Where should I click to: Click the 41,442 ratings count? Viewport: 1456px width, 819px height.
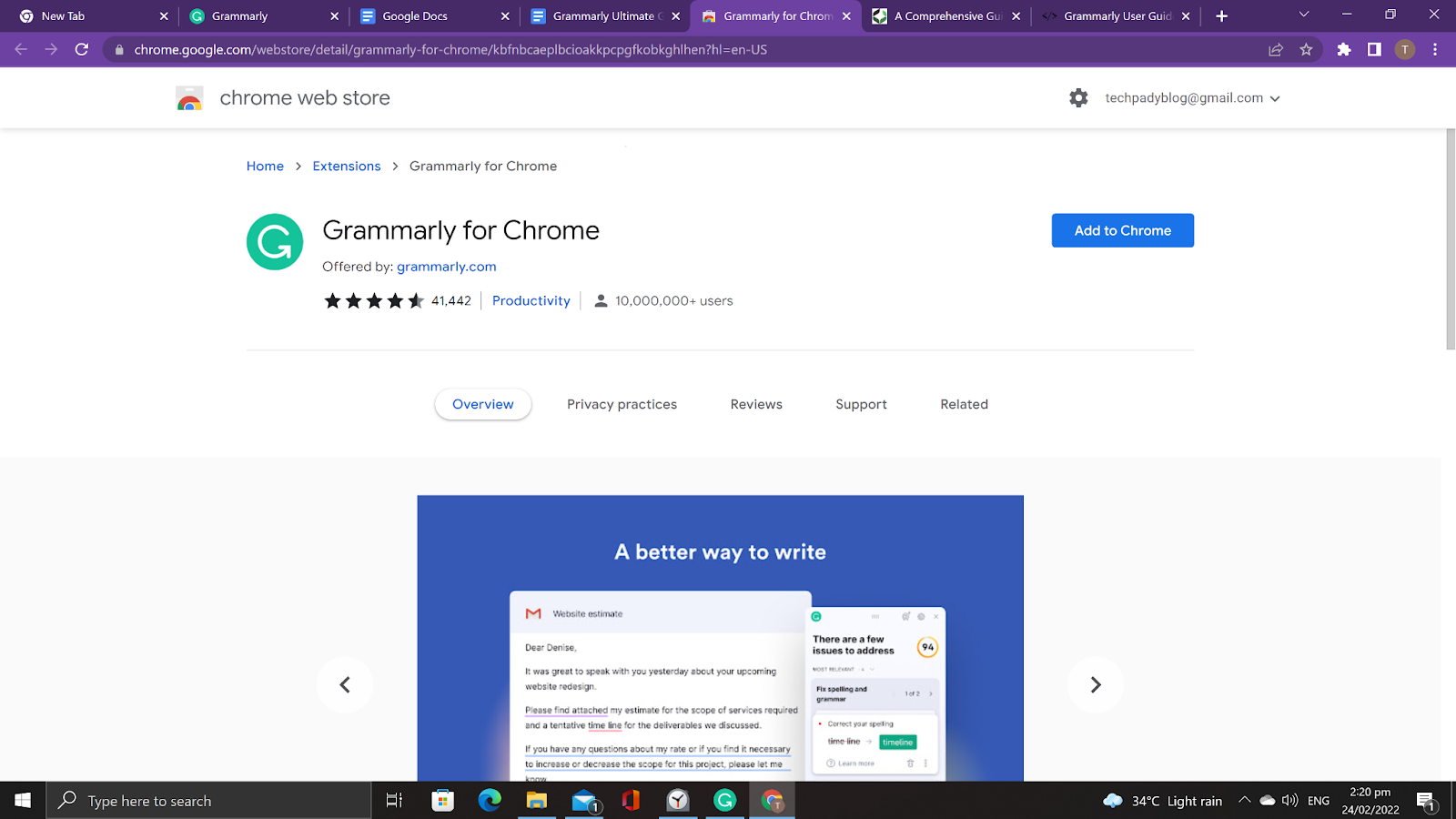tap(451, 300)
